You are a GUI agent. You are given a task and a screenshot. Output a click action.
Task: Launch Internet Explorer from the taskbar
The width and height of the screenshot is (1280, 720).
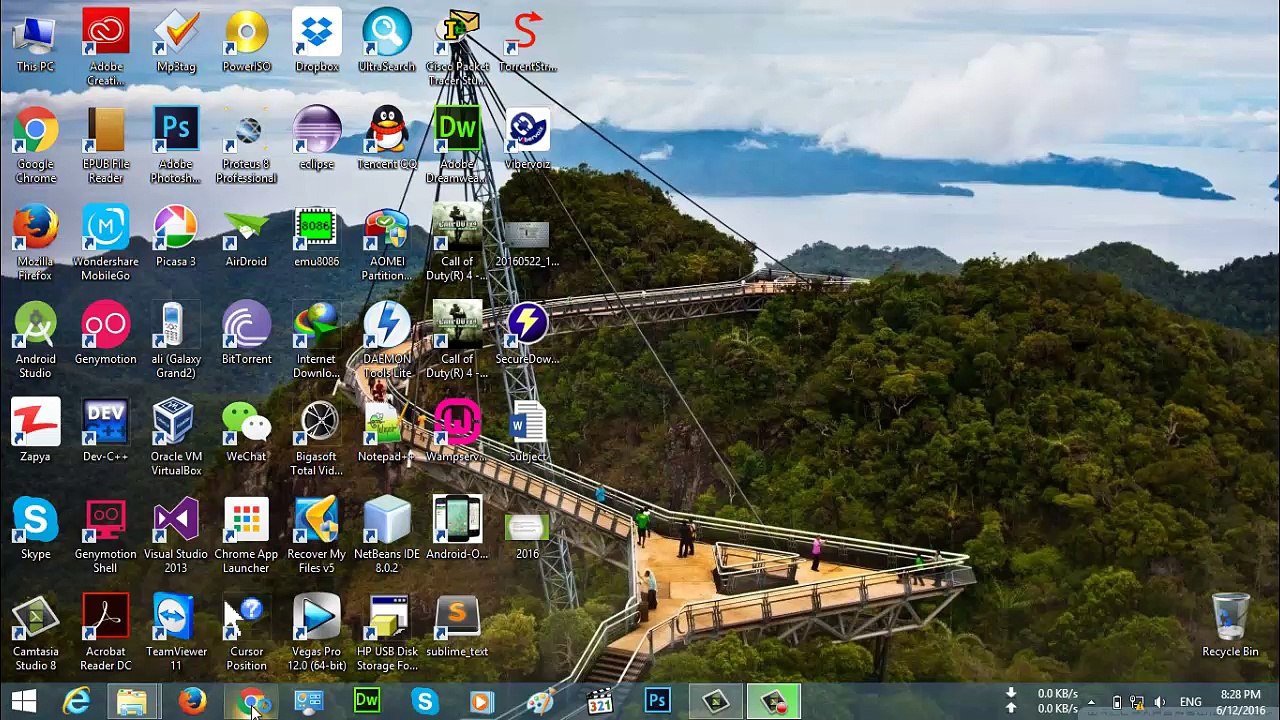click(x=77, y=701)
